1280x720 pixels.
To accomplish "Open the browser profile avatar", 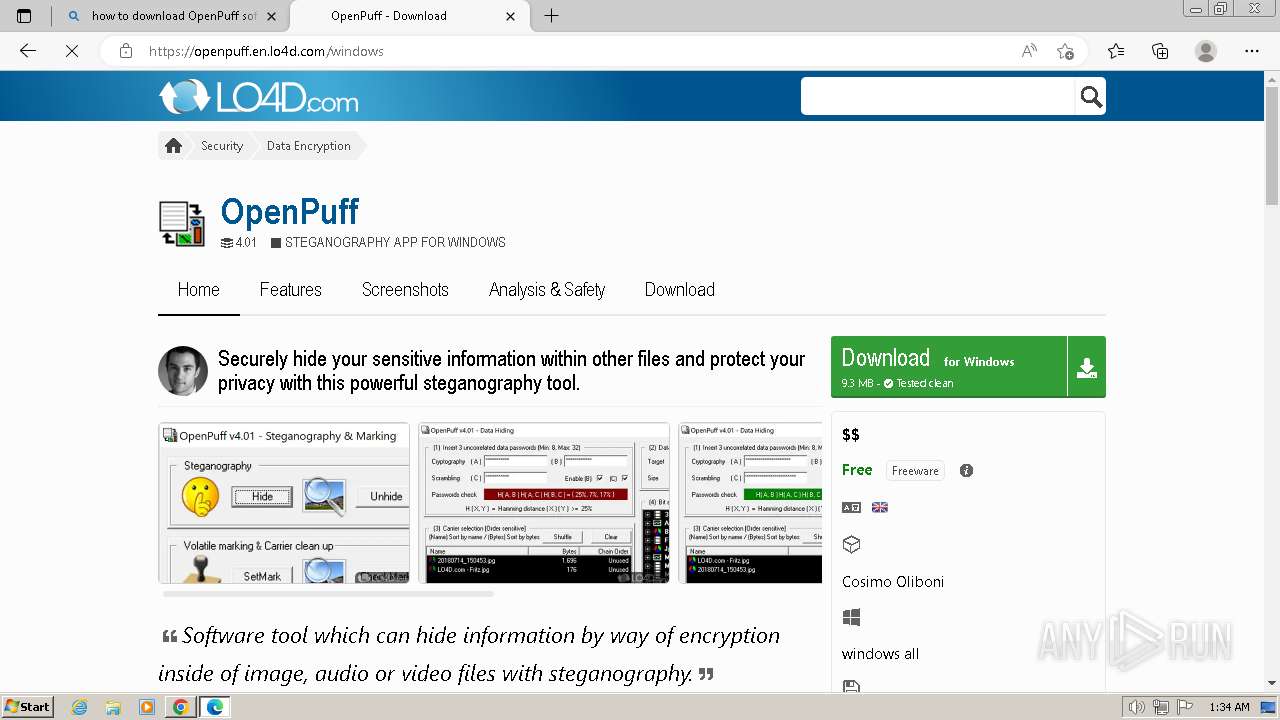I will tap(1206, 51).
